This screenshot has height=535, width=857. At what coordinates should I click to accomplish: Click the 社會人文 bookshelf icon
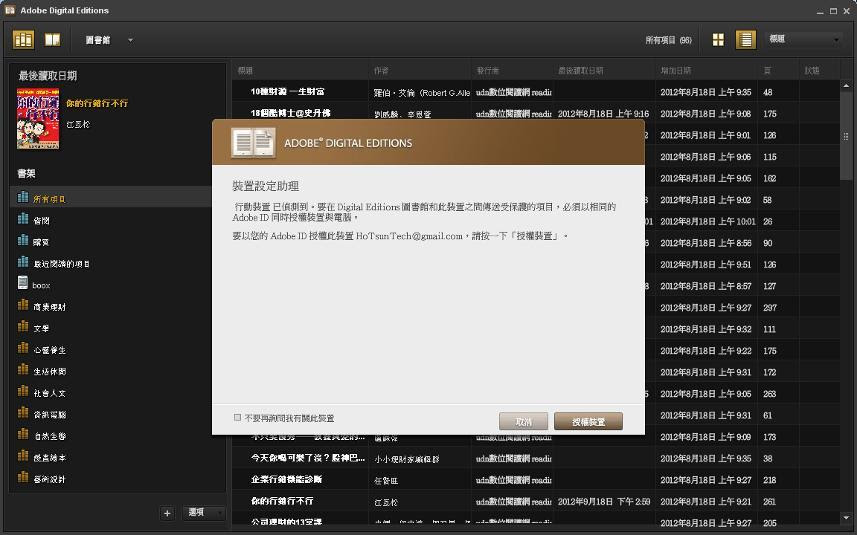[x=23, y=391]
